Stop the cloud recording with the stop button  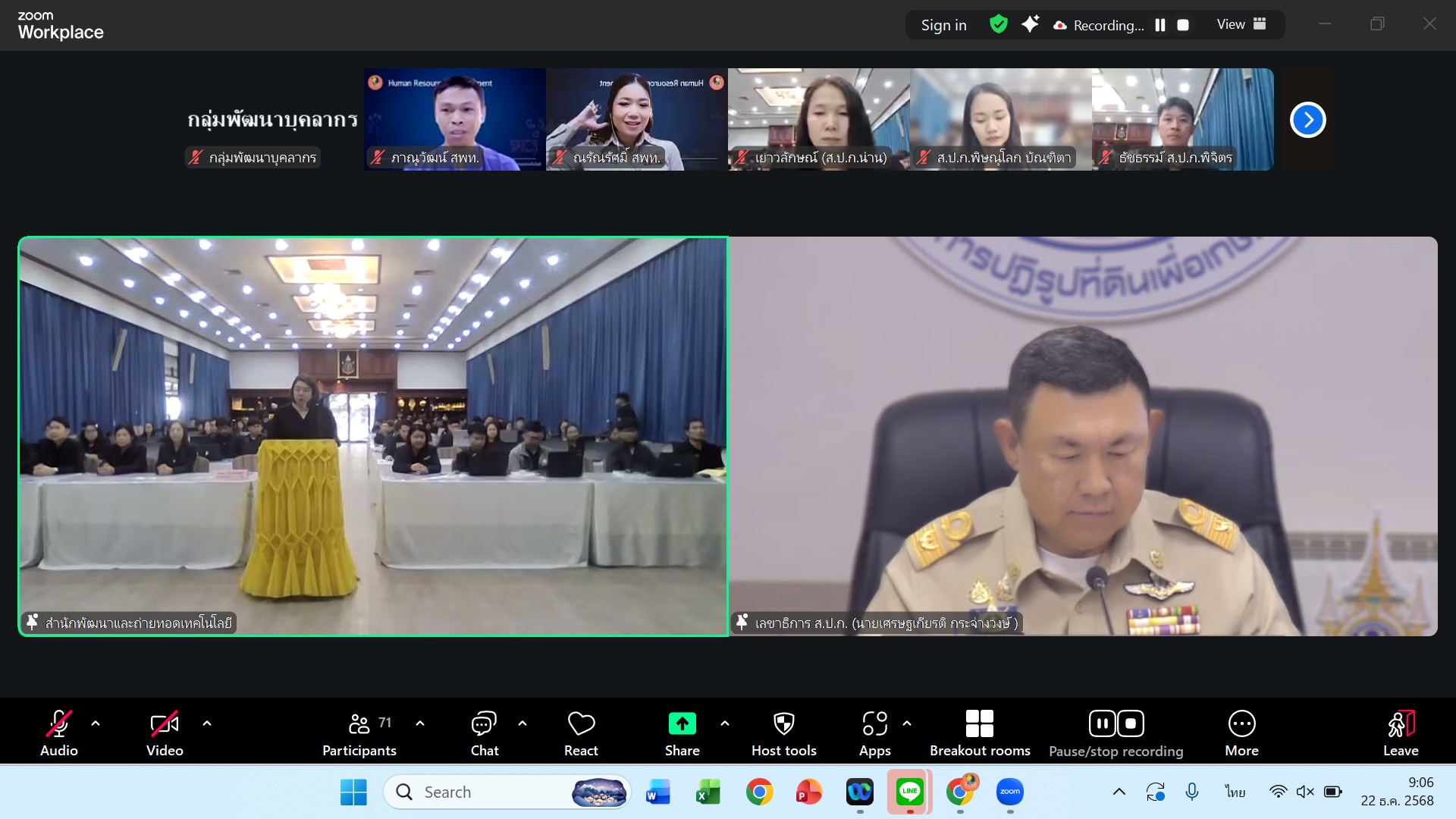coord(1183,24)
